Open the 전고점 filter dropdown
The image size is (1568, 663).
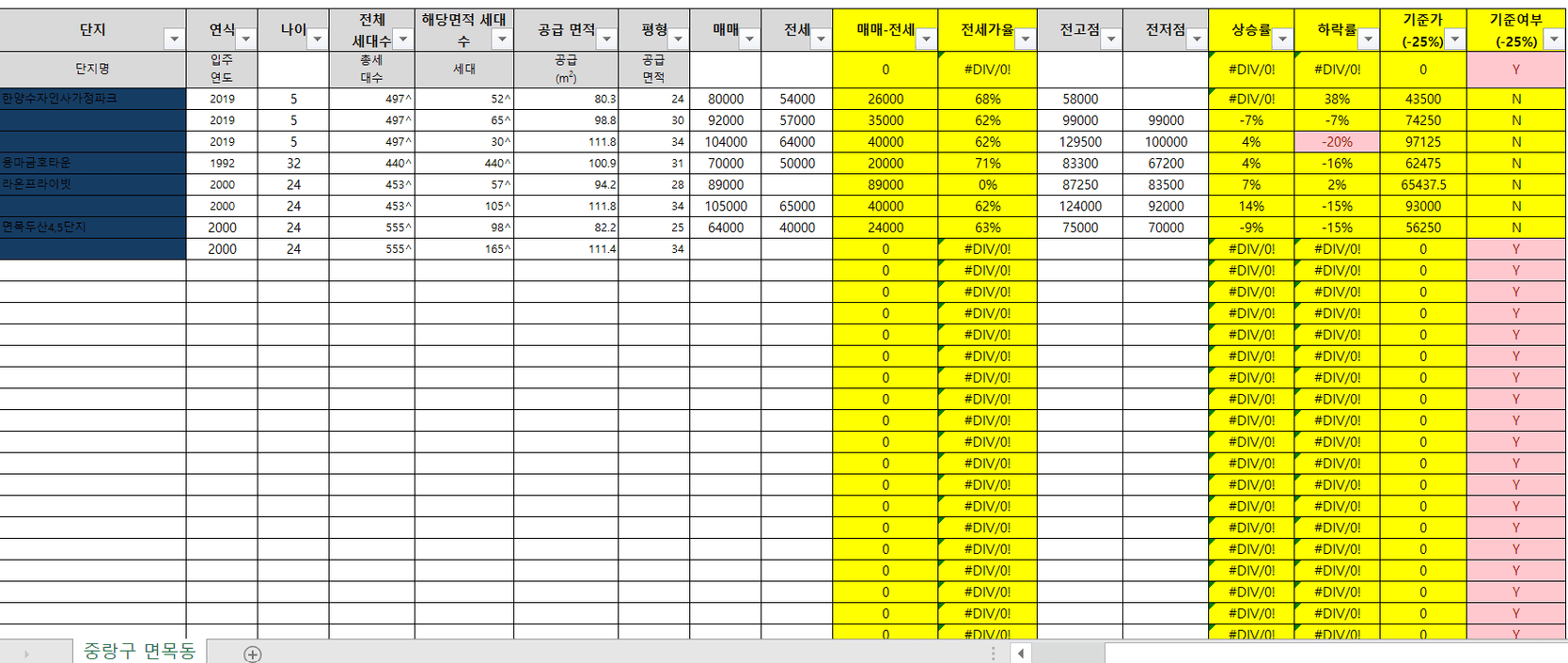point(1111,39)
